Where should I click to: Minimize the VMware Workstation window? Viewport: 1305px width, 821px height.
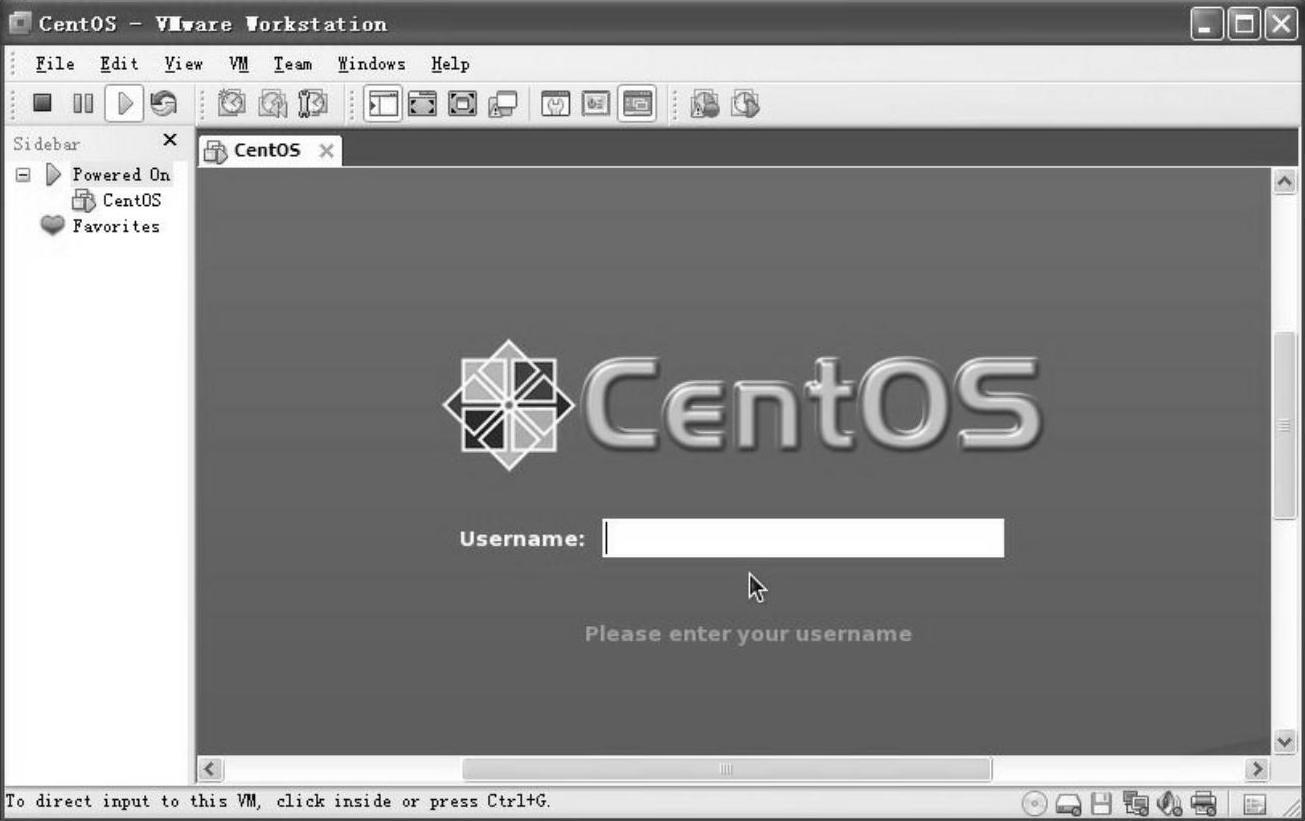pos(1207,24)
